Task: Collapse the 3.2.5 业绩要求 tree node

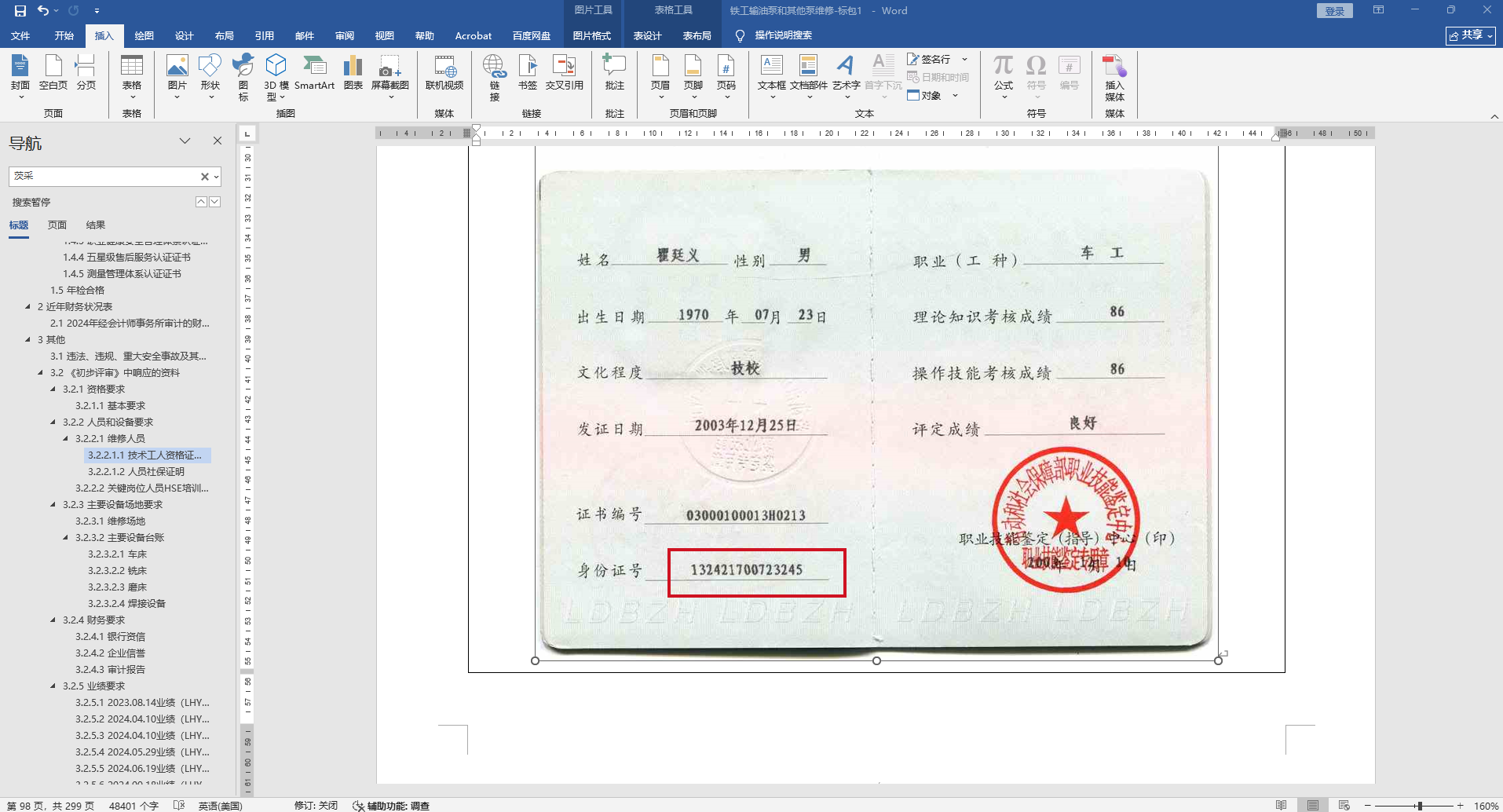Action: (x=53, y=686)
